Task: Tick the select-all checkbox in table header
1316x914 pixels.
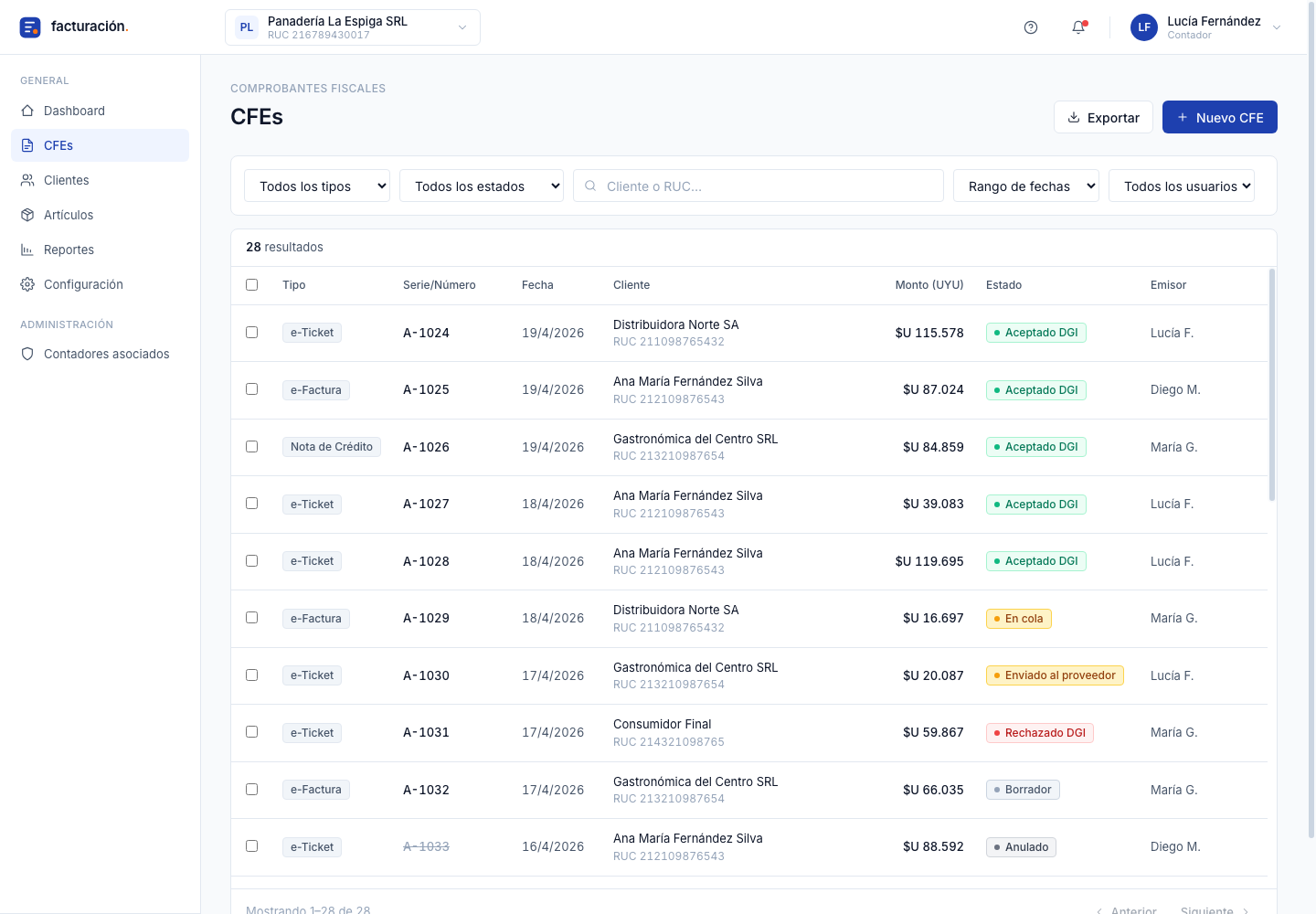Action: click(x=251, y=284)
